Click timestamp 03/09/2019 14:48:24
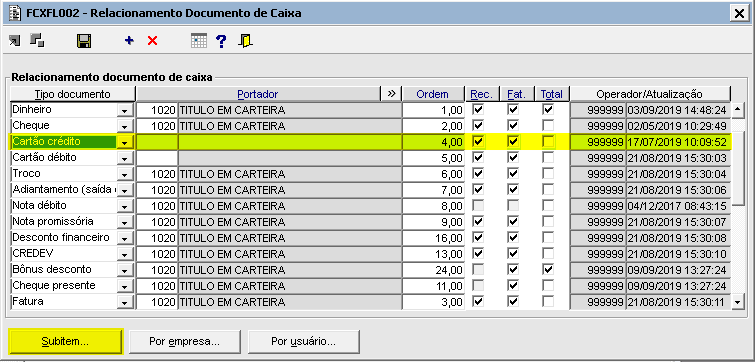The image size is (755, 362). click(677, 111)
